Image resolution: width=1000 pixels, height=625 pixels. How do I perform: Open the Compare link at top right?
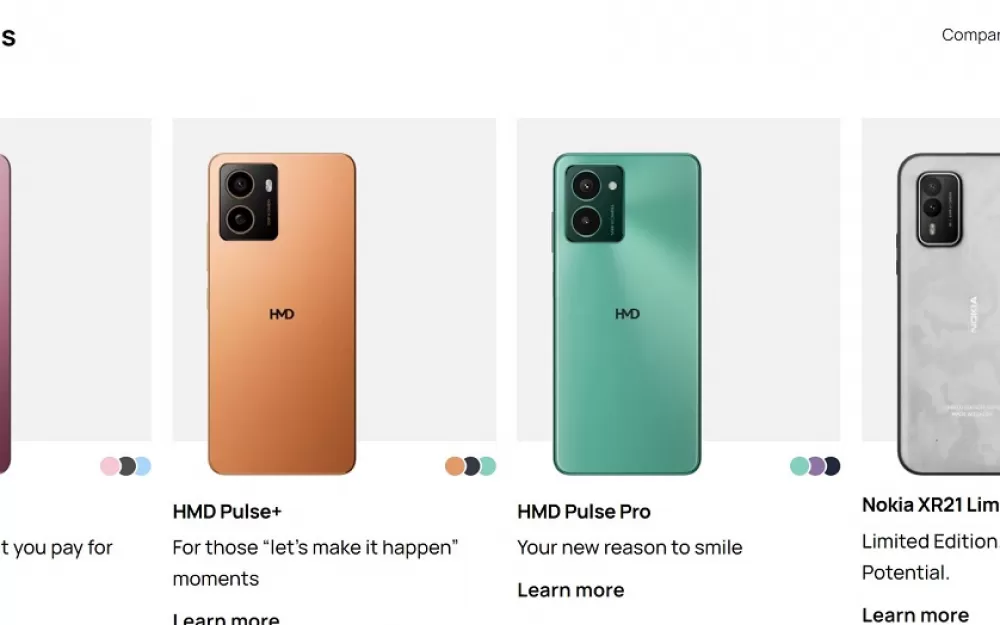tap(971, 35)
